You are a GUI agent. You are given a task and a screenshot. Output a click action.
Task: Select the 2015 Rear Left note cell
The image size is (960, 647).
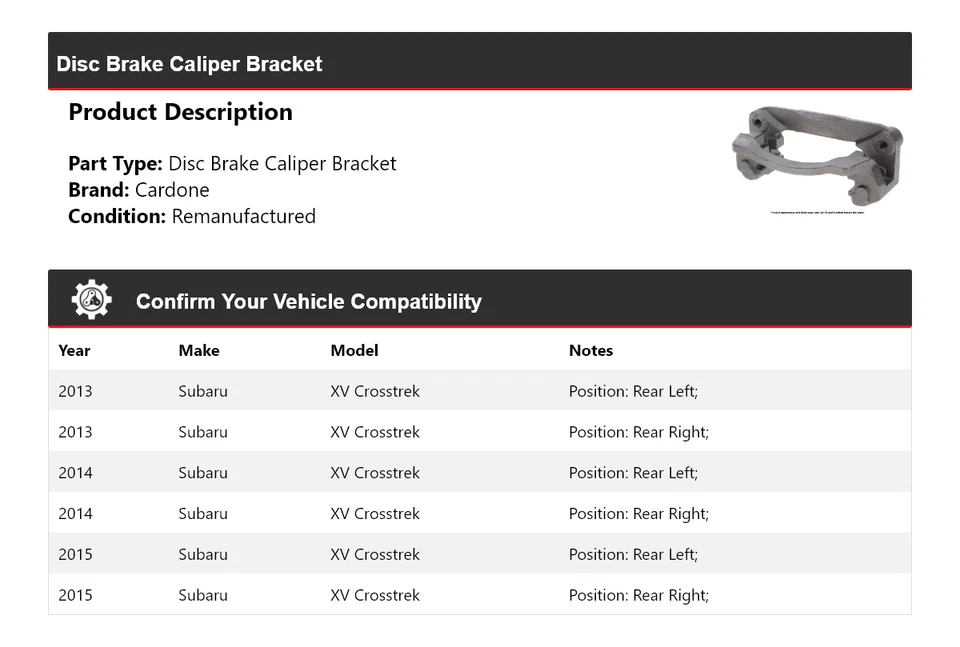click(x=633, y=555)
